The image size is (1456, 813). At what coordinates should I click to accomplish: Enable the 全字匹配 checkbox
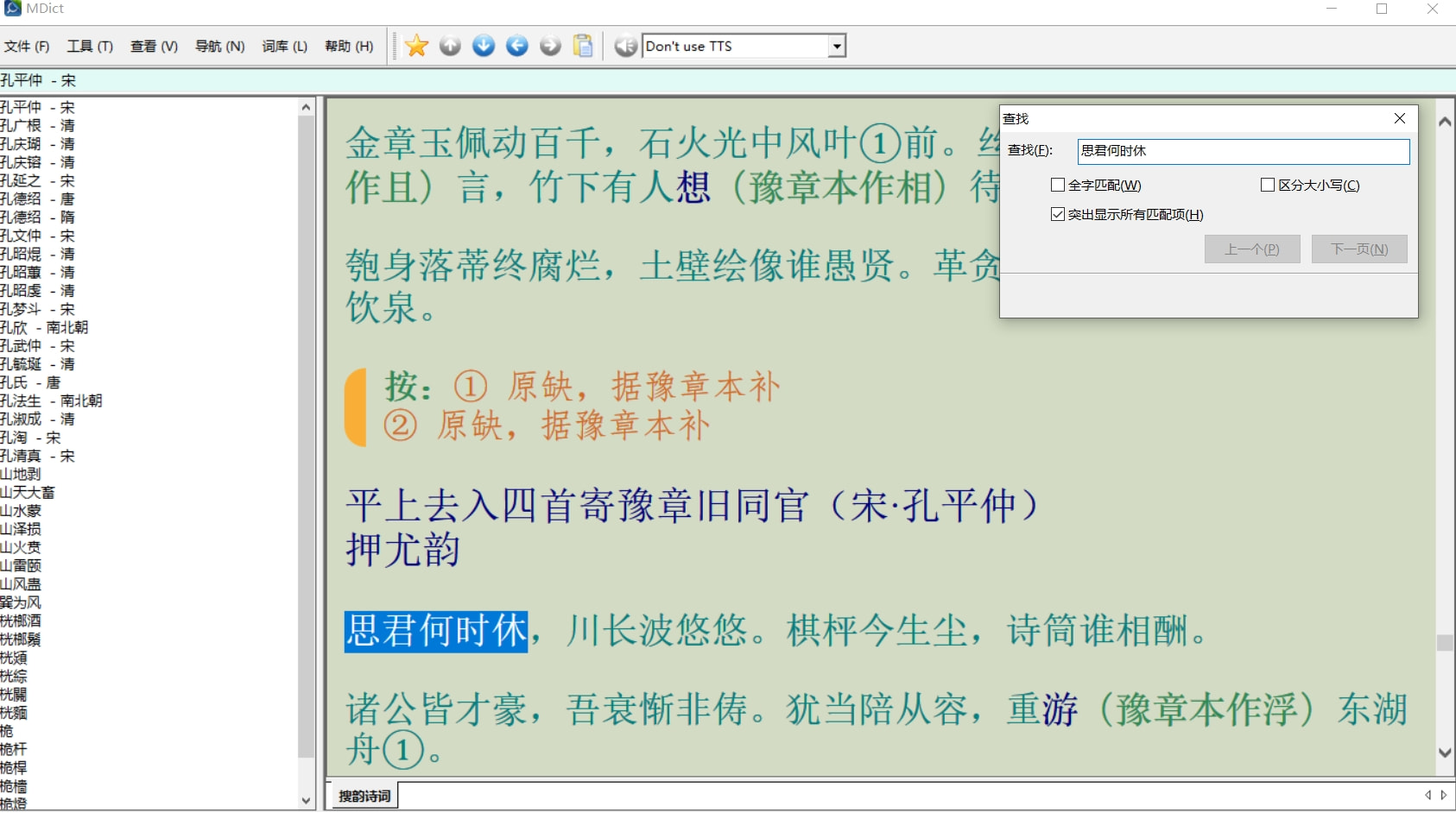coord(1058,185)
